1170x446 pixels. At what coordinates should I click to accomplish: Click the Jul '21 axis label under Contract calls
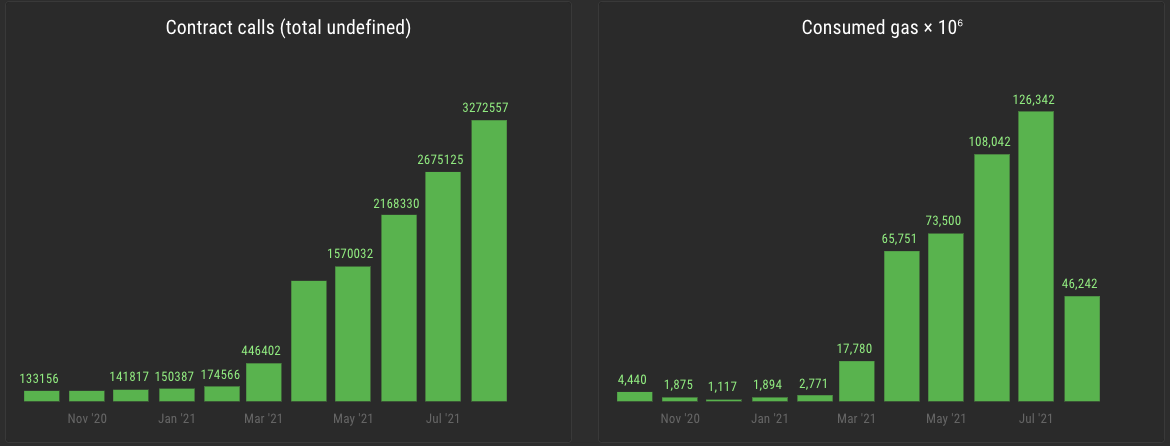tap(443, 419)
